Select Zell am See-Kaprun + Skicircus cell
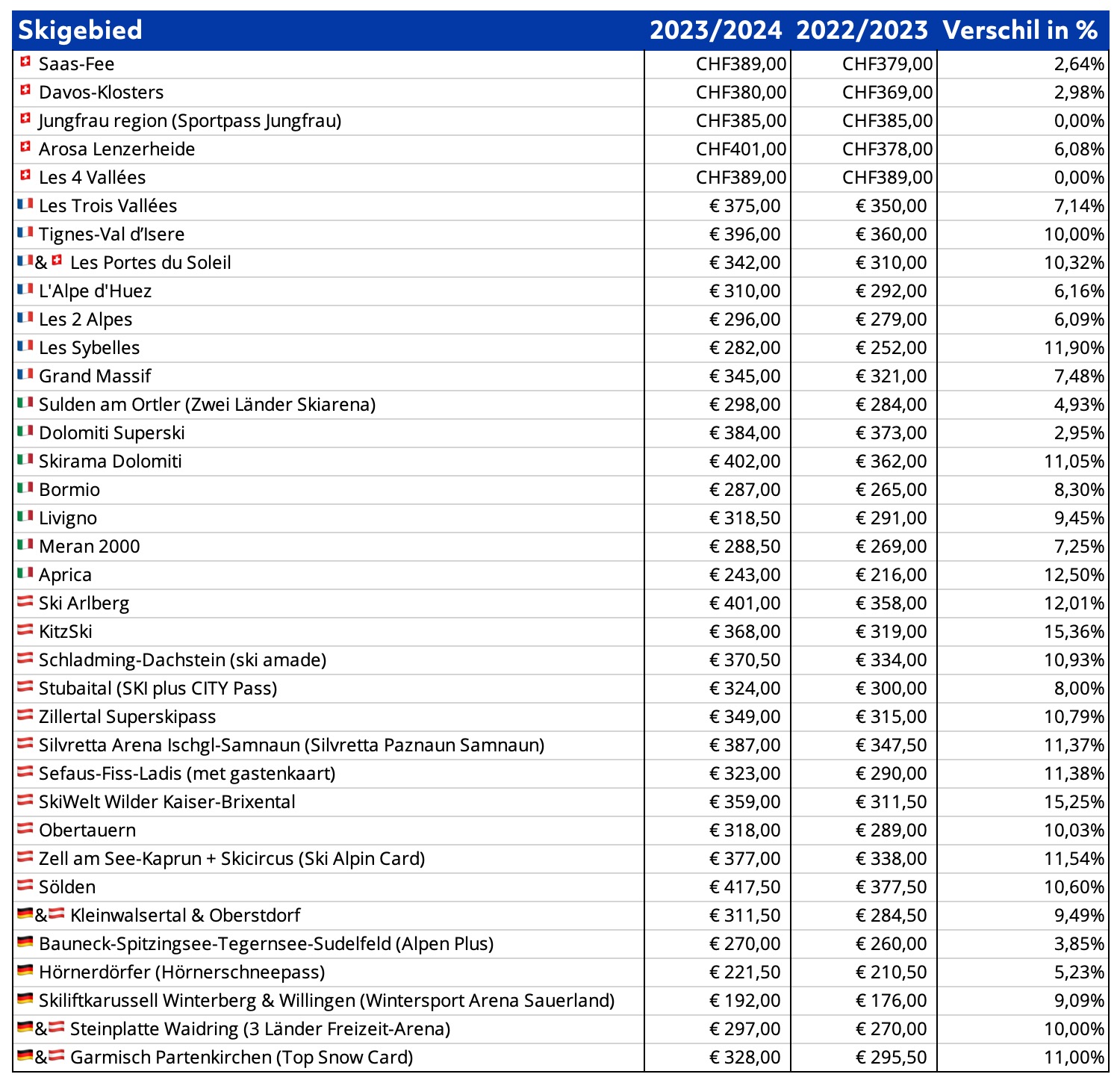Viewport: 1120px width, 1083px height. (329, 859)
